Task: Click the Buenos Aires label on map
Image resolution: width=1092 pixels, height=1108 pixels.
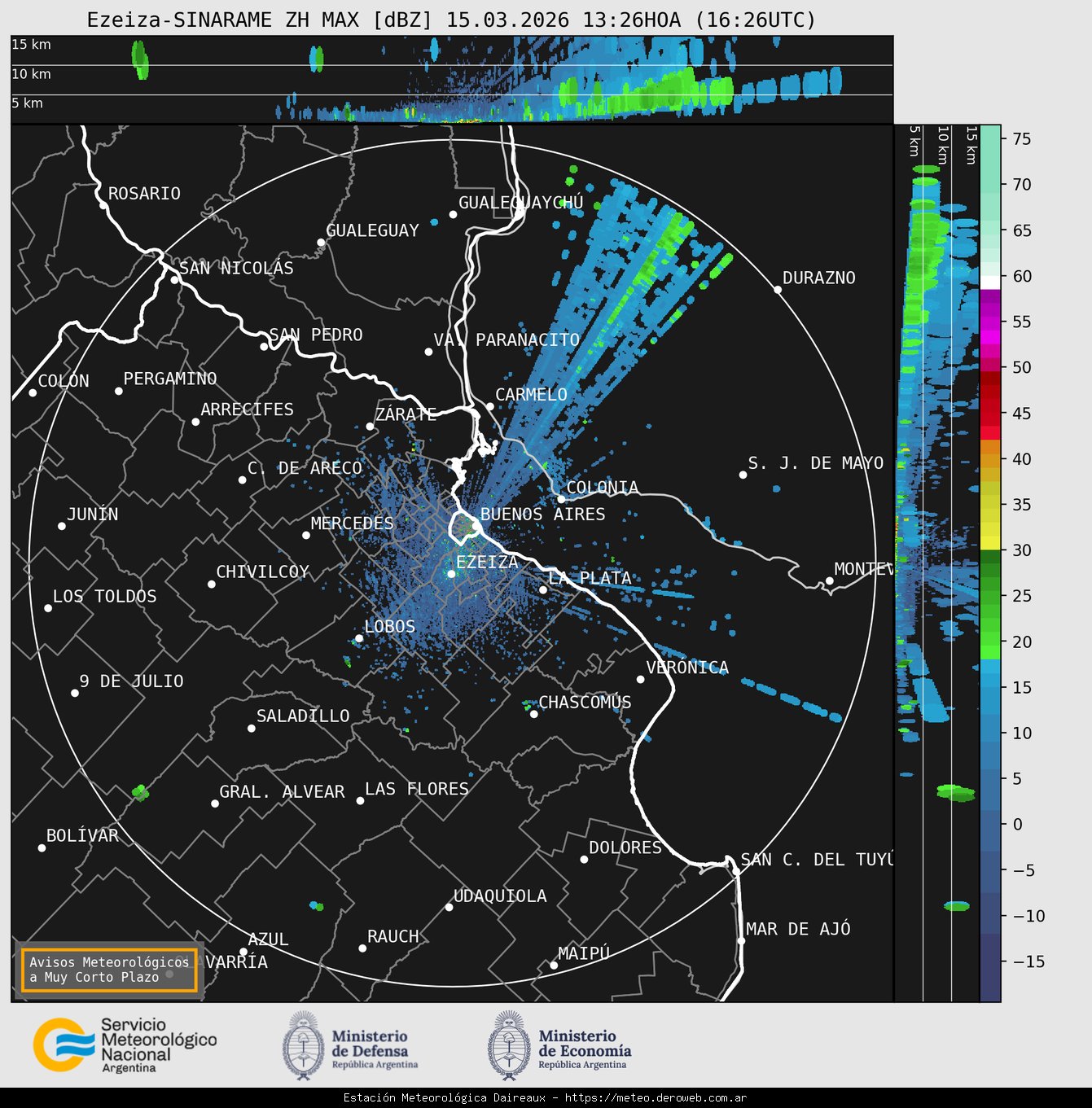Action: (542, 515)
